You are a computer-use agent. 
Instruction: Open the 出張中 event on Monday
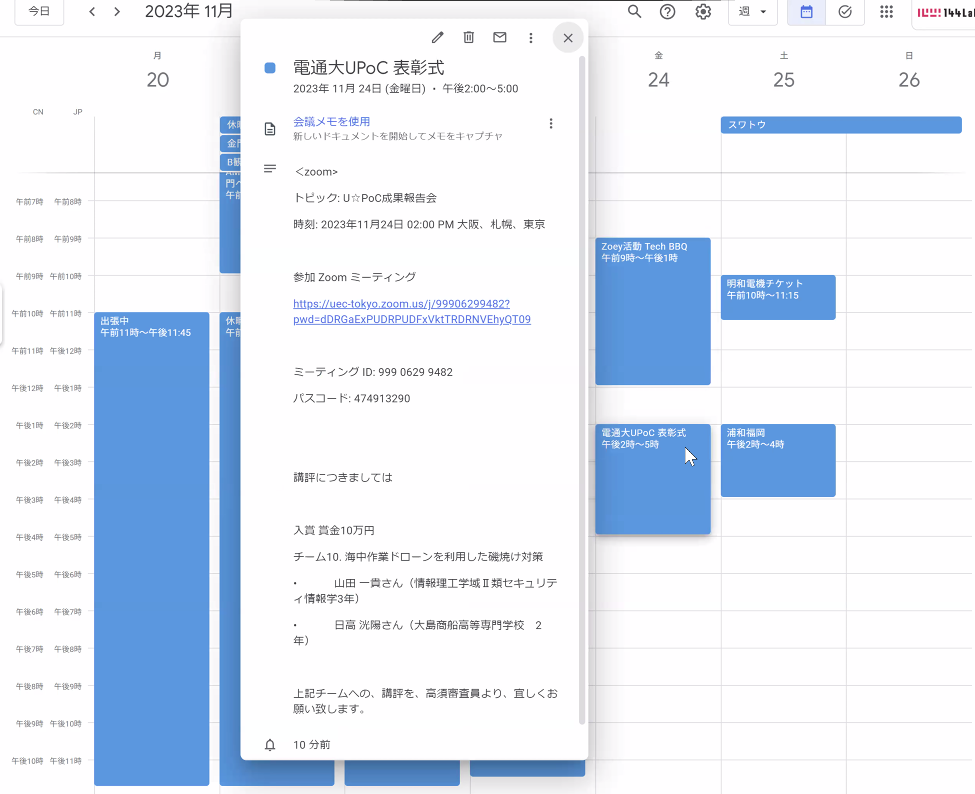point(152,548)
